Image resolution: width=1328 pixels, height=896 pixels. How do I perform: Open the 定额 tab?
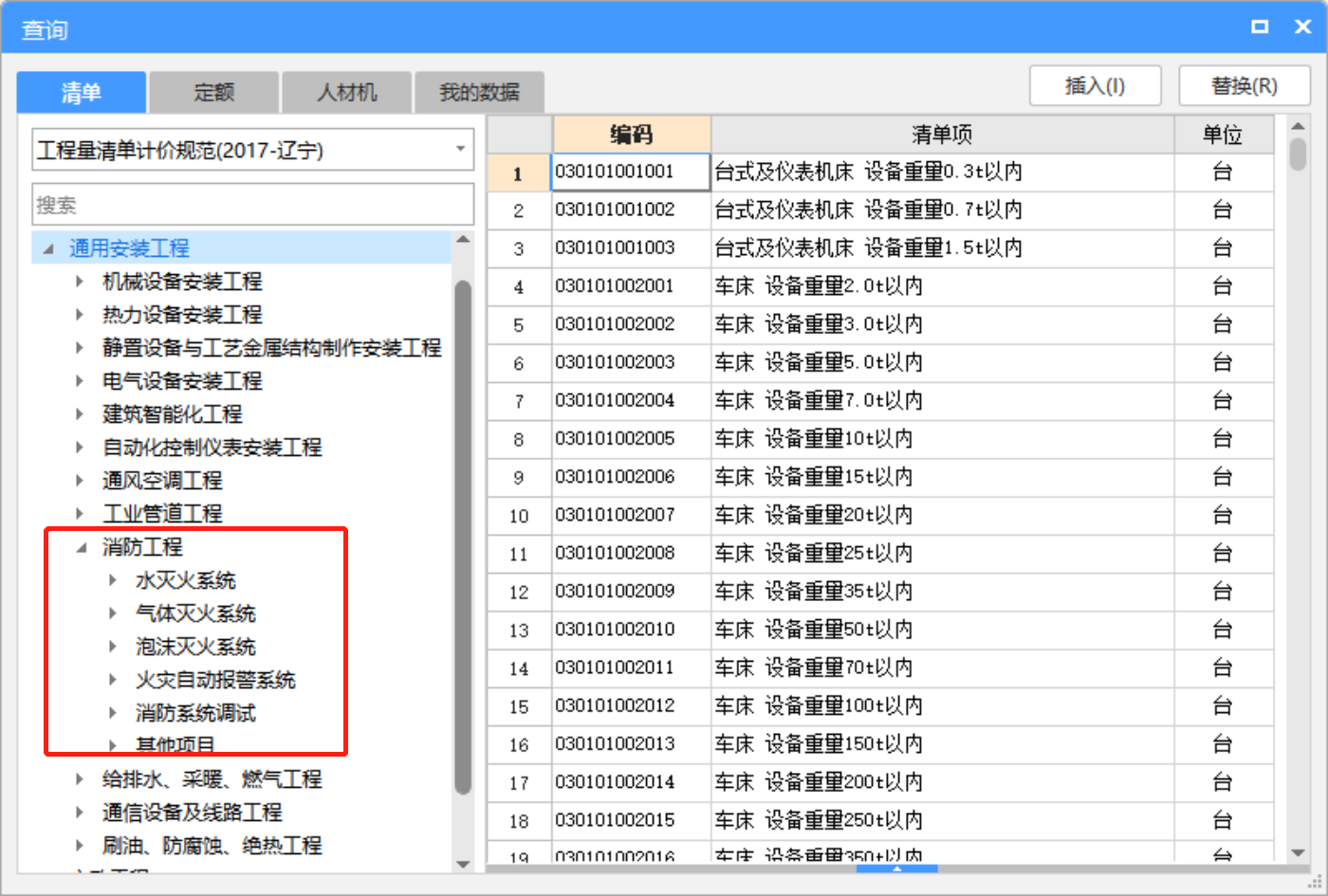pos(214,93)
